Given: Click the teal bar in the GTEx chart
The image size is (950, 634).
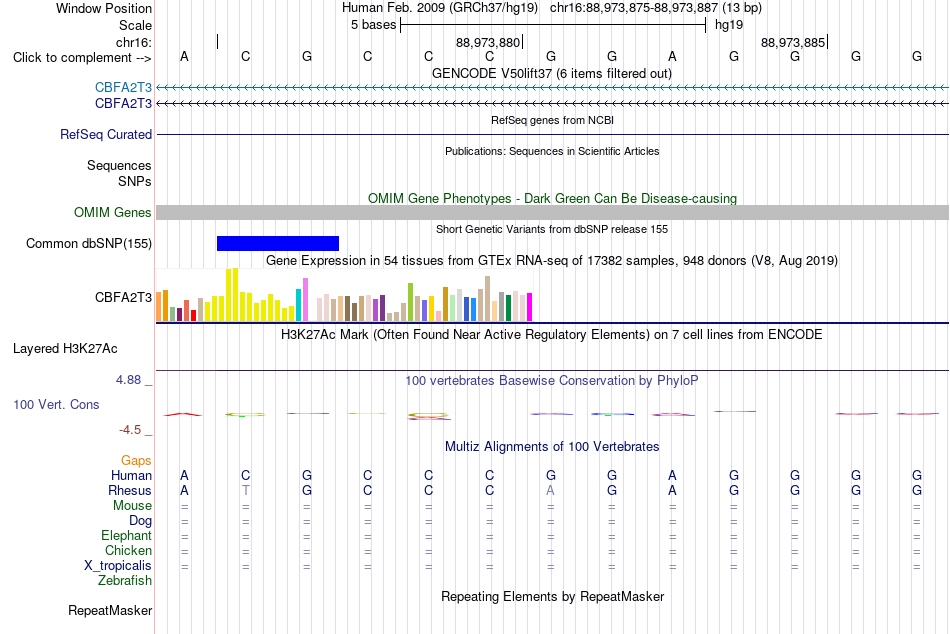Looking at the screenshot, I should (x=298, y=305).
